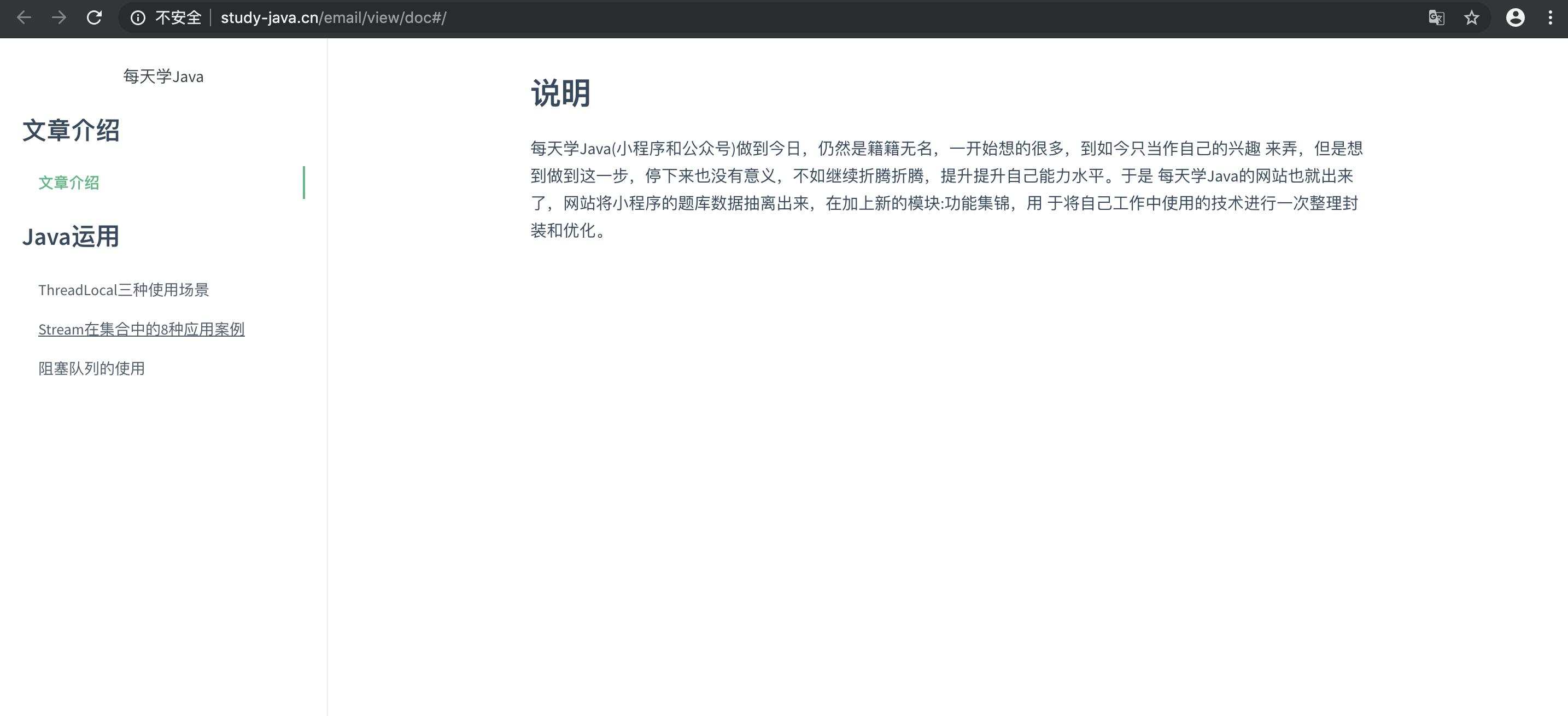Open 阻塞队列的使用 article
The image size is (1568, 716).
tap(91, 368)
